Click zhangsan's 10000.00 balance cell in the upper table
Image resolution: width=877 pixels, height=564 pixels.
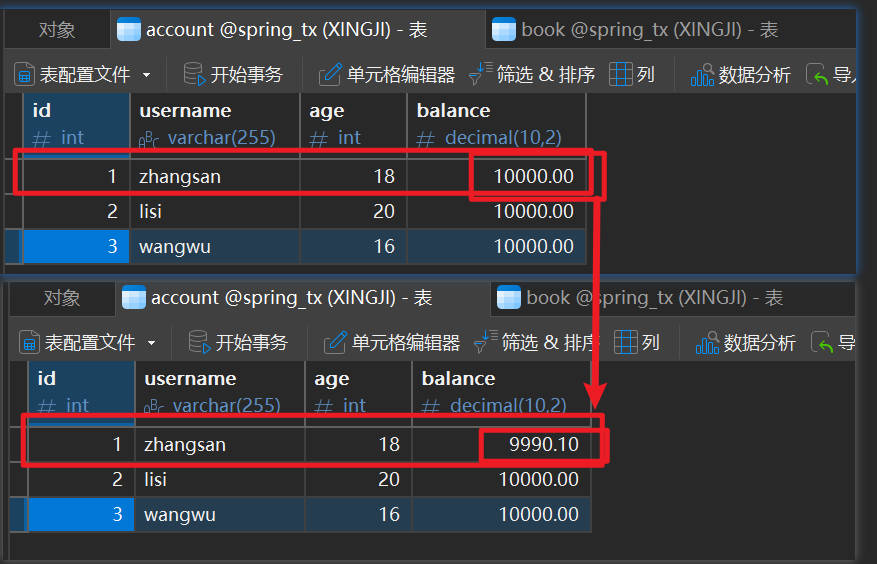(x=533, y=177)
